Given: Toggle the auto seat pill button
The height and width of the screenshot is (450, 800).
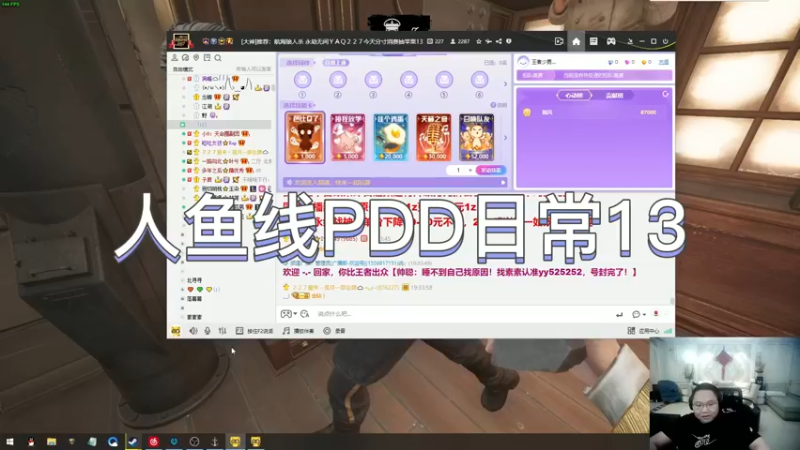Looking at the screenshot, I should pos(336,63).
